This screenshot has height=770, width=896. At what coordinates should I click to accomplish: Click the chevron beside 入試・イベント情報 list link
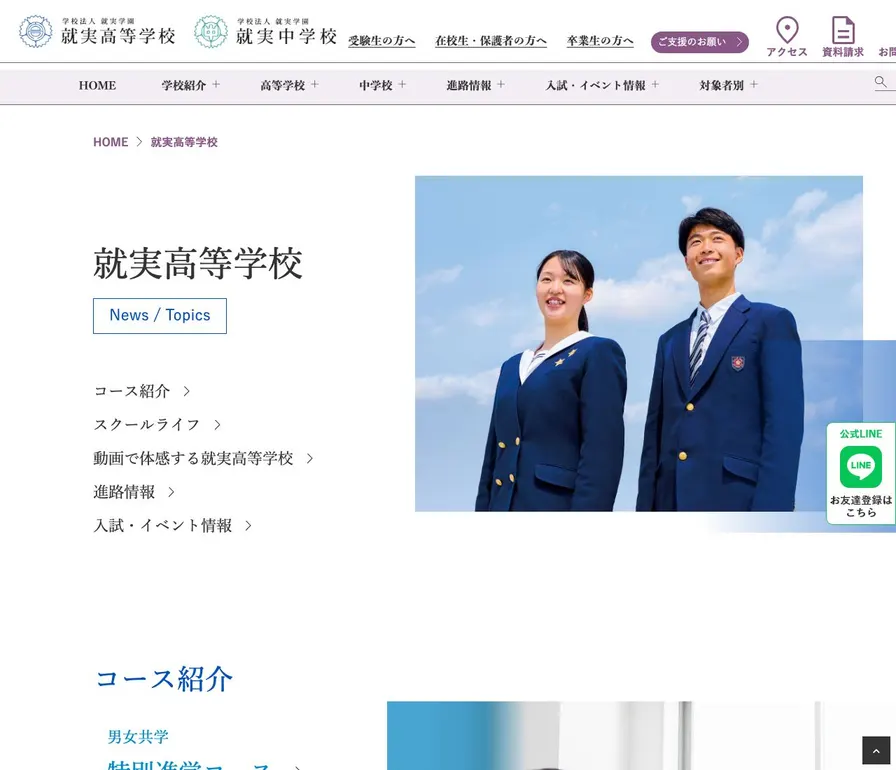point(248,526)
